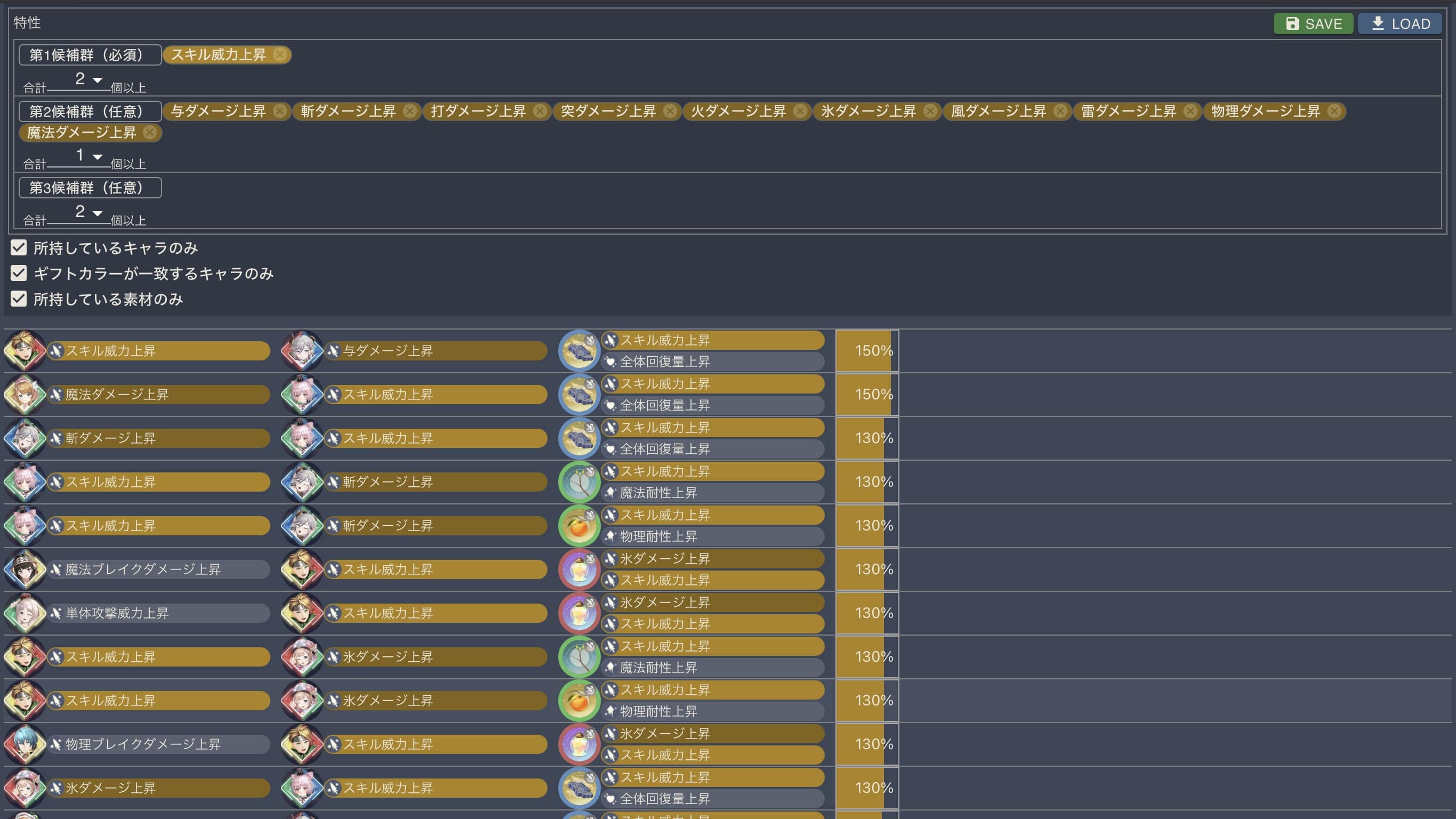Click the bottom row's tank material icon
The image size is (1456, 819).
click(x=579, y=788)
